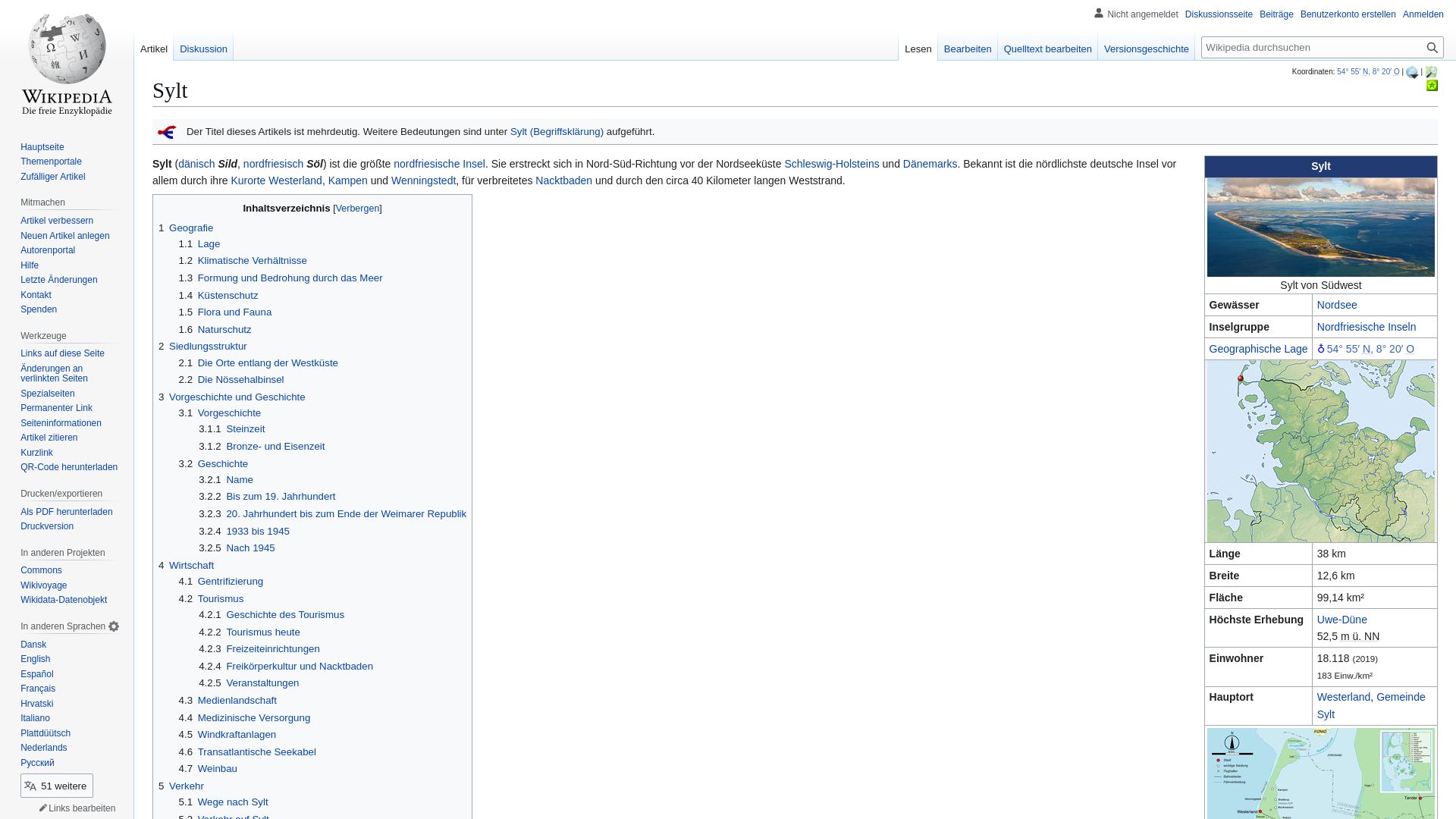1456x819 pixels.
Task: Switch to Diskussion tab
Action: (x=203, y=48)
